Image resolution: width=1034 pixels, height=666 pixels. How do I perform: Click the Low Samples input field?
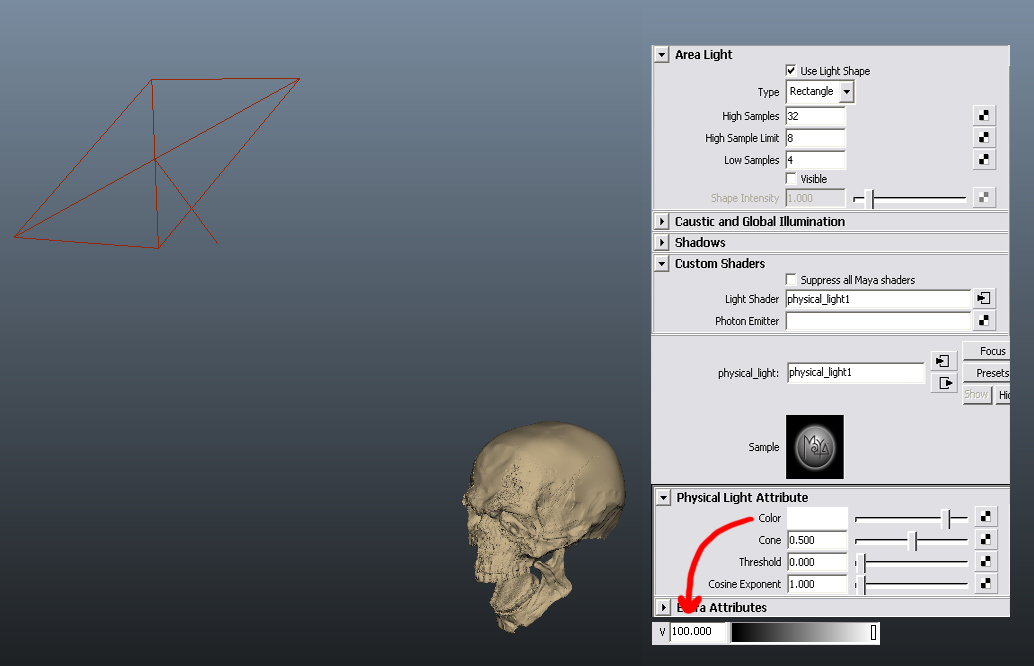point(815,160)
